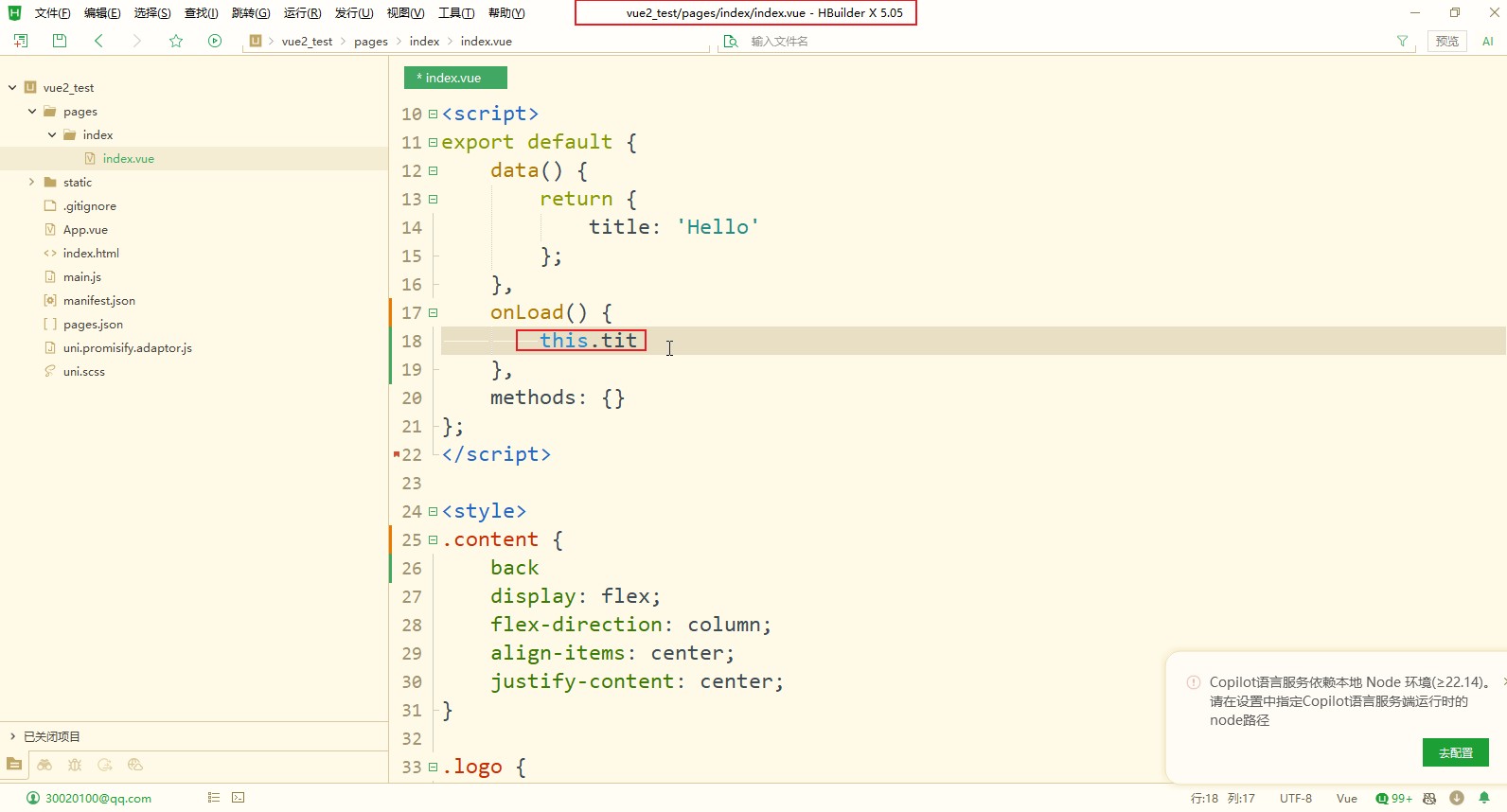Click the 预览 preview button

pyautogui.click(x=1446, y=41)
